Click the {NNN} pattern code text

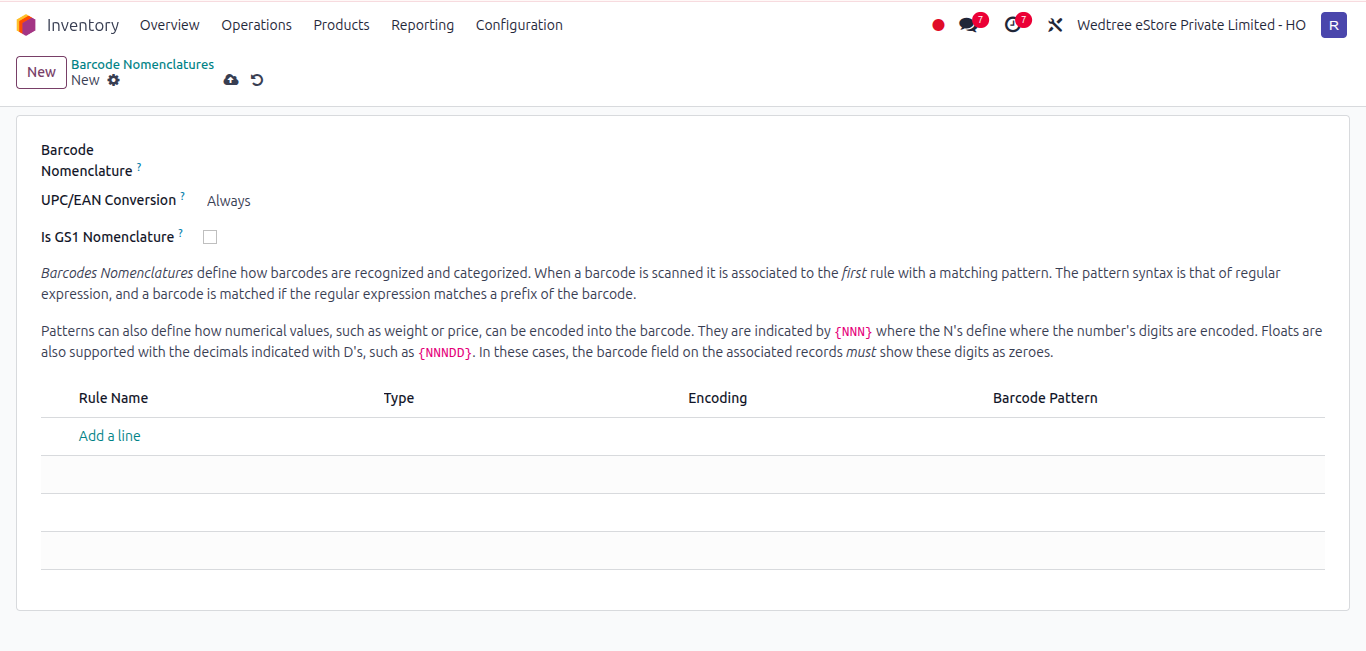853,332
